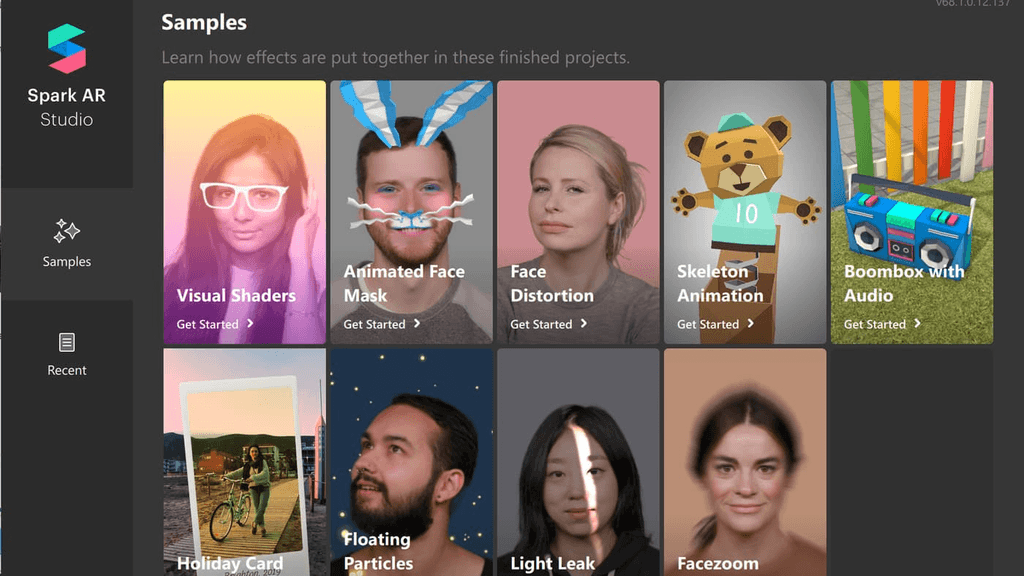Select the Animated Face Mask bunny thumbnail

(411, 212)
